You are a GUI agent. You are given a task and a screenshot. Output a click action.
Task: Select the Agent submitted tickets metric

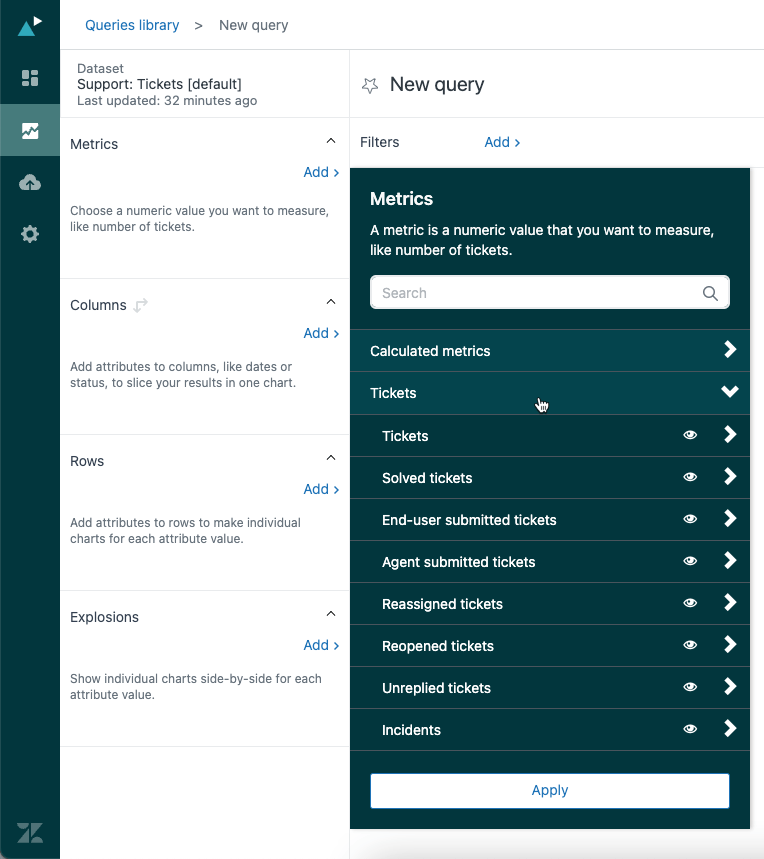click(x=458, y=562)
